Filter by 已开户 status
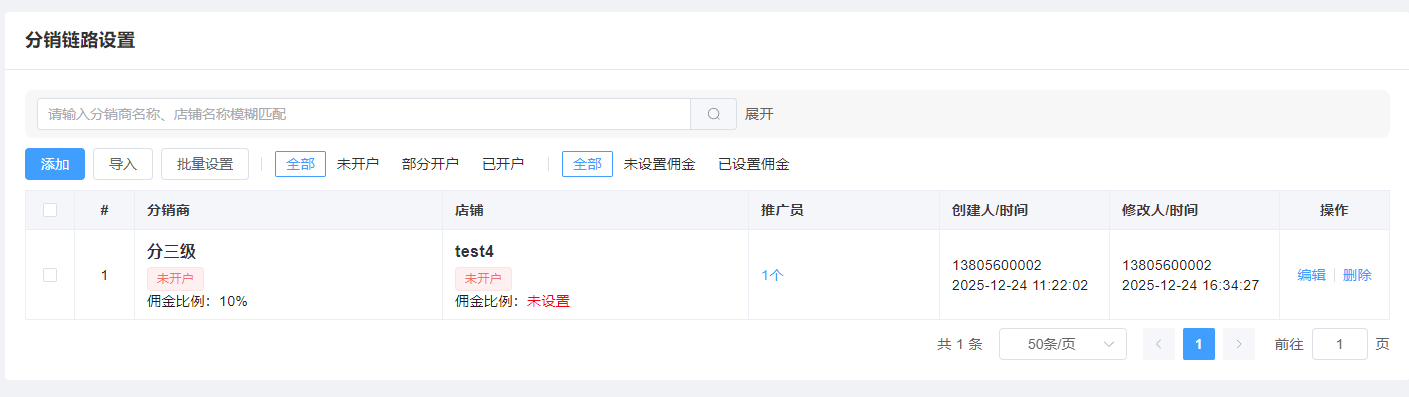This screenshot has width=1409, height=397. 503,164
